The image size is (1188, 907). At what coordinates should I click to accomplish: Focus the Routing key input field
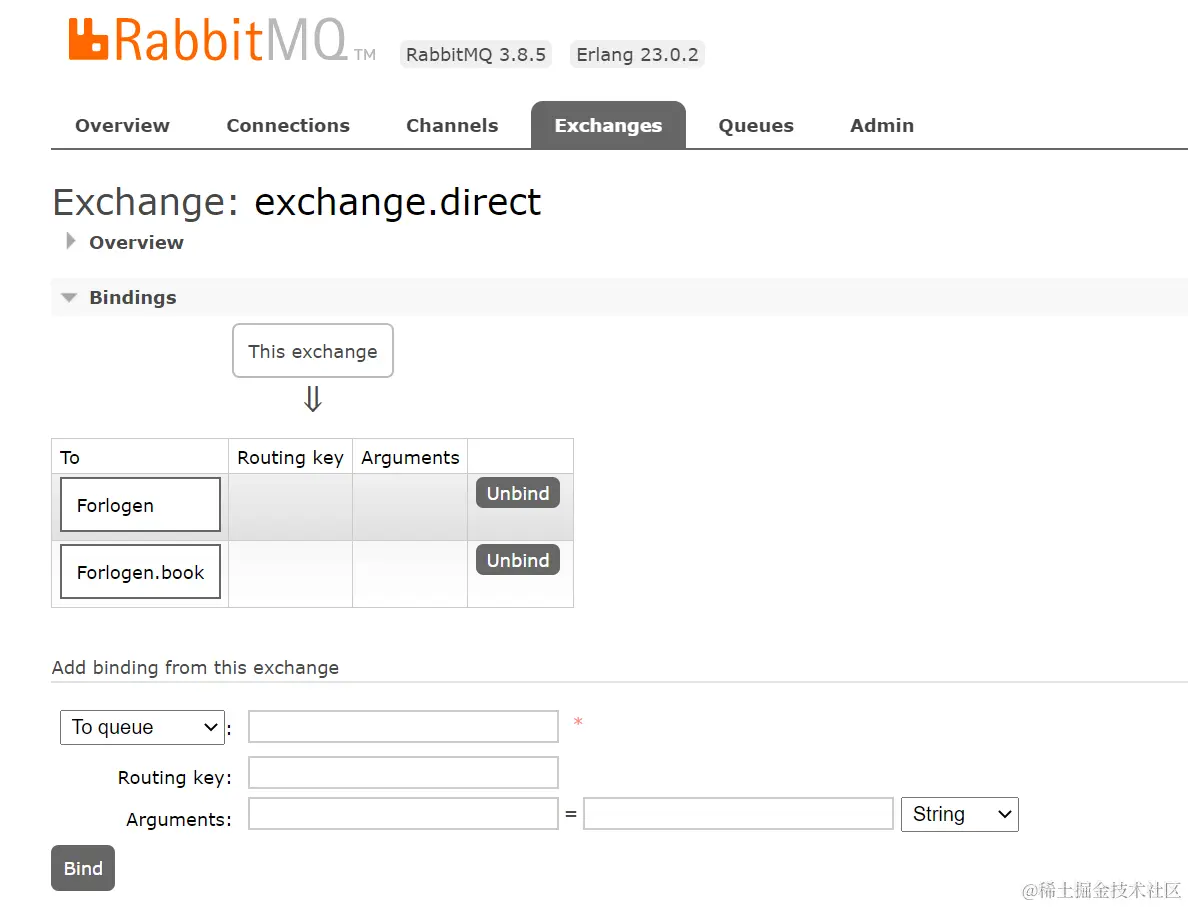pos(403,773)
